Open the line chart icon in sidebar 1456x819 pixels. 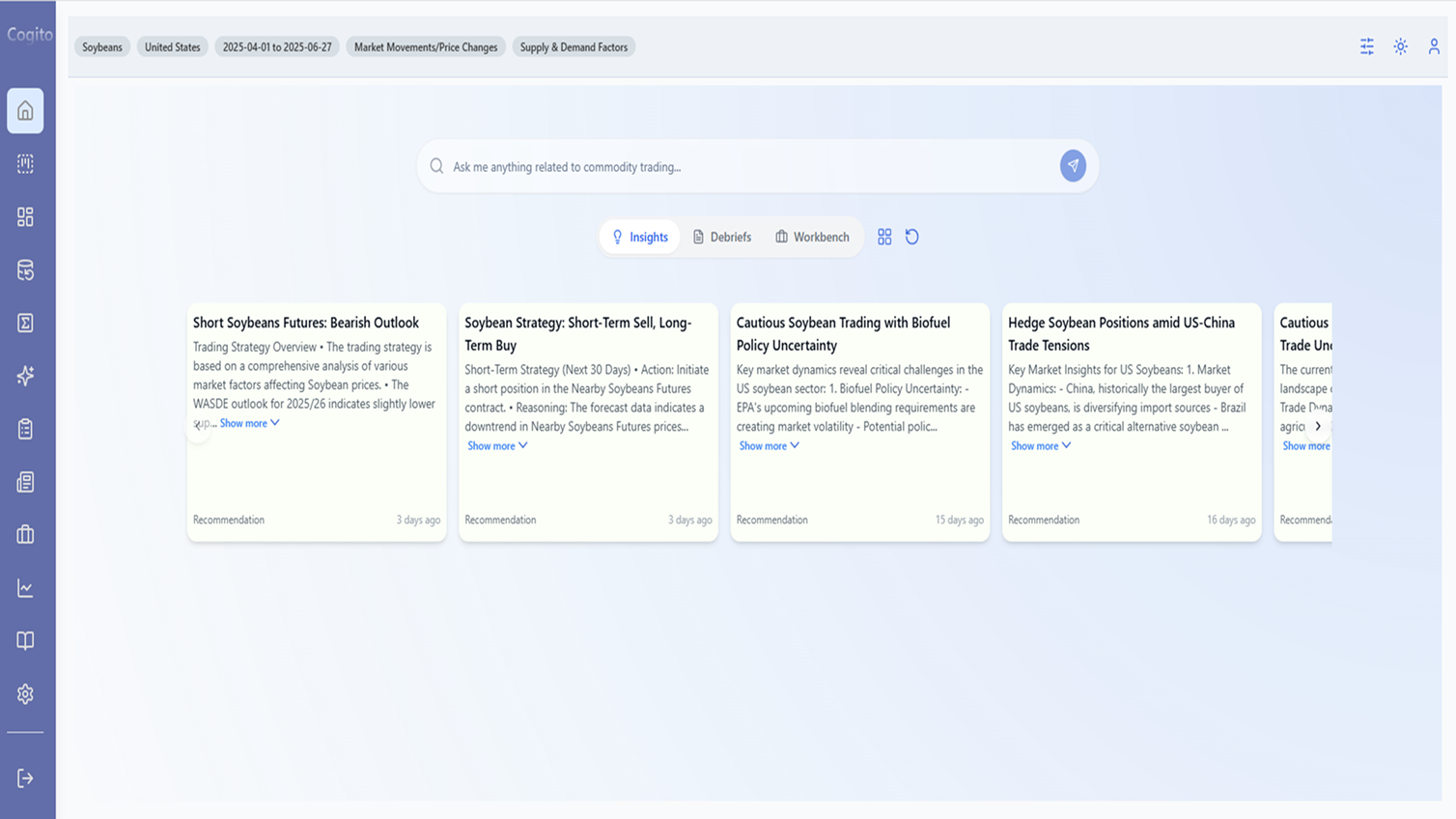(25, 588)
